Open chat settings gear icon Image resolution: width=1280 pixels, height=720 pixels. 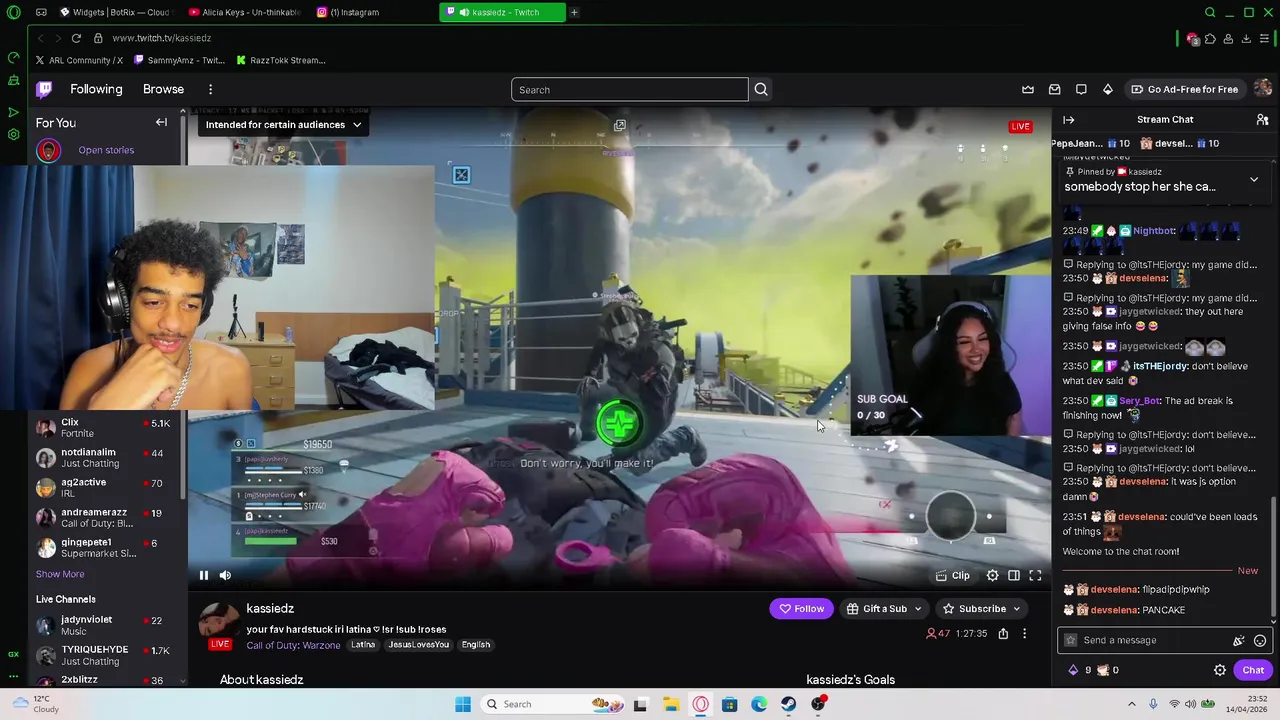tap(1220, 670)
